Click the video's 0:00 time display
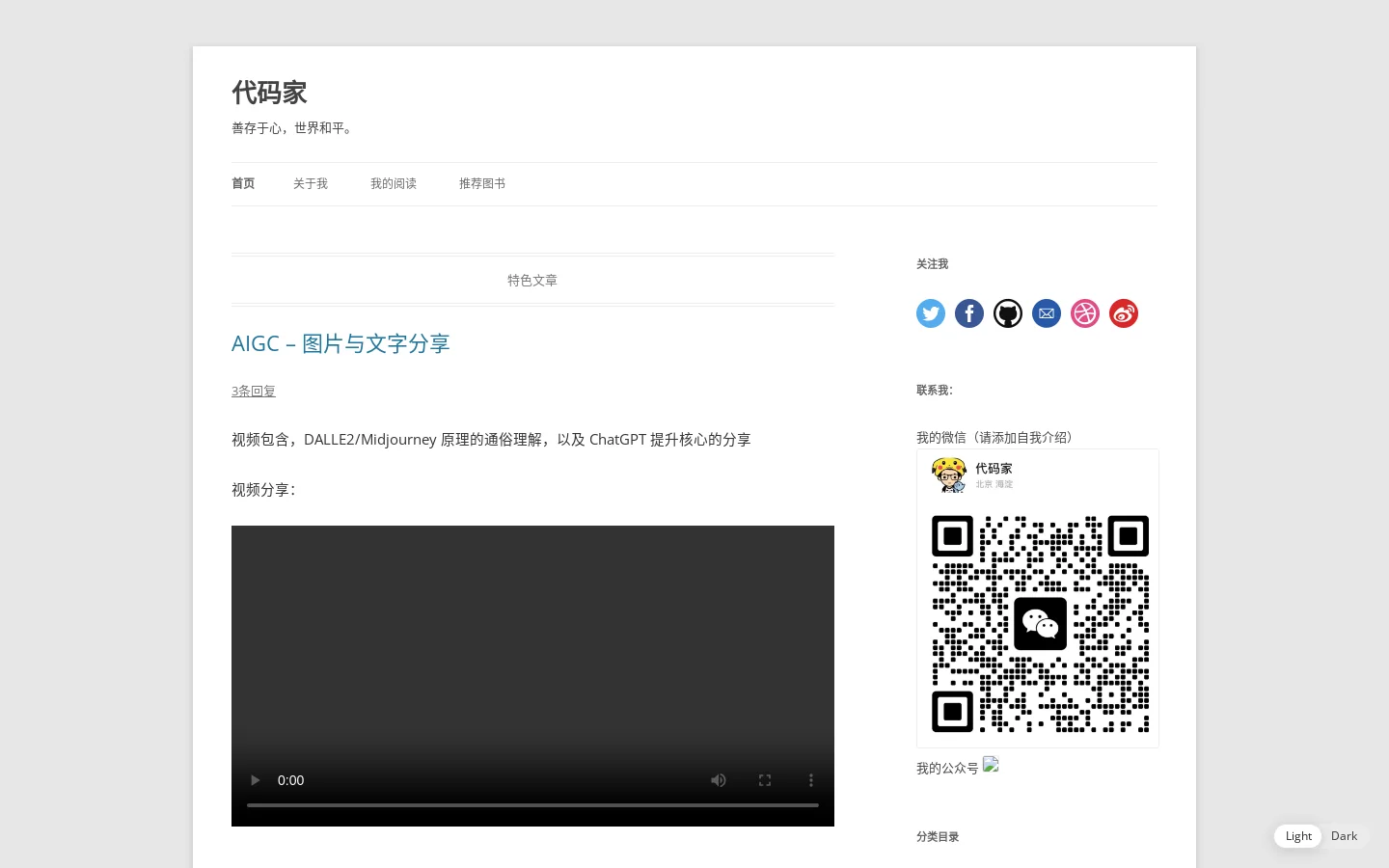Screen dimensions: 1389x868 (x=290, y=780)
